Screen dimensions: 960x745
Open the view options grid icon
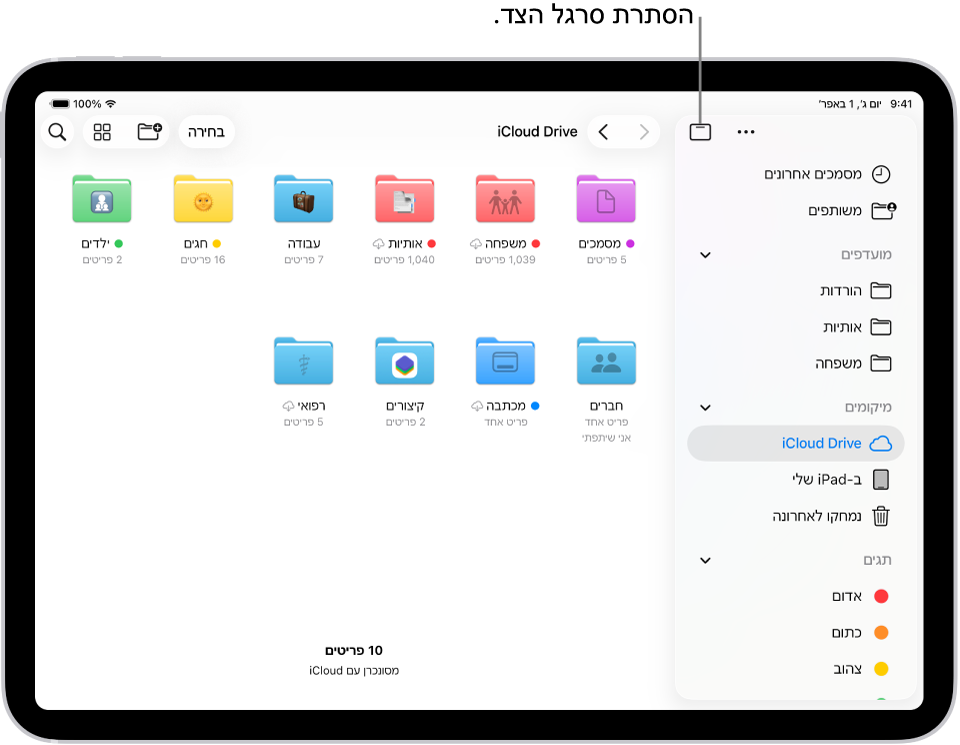(102, 131)
